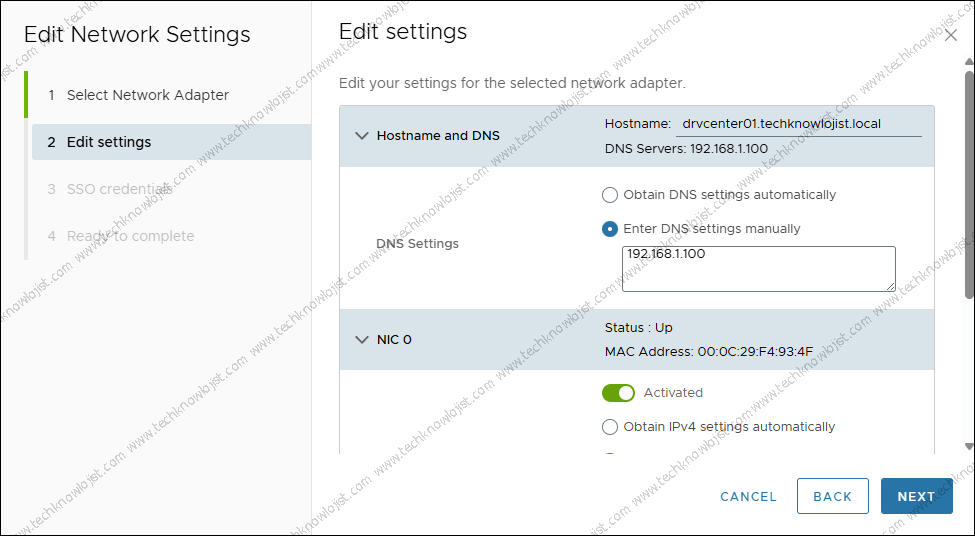Click the Hostname input field
Viewport: 975px width, 536px height.
[798, 123]
